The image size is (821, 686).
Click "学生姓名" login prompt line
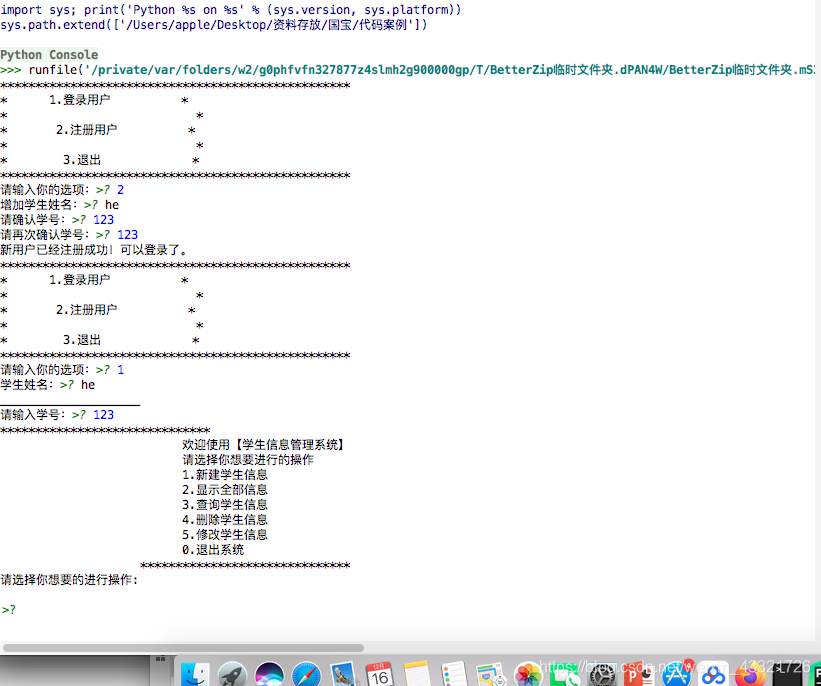pos(48,385)
